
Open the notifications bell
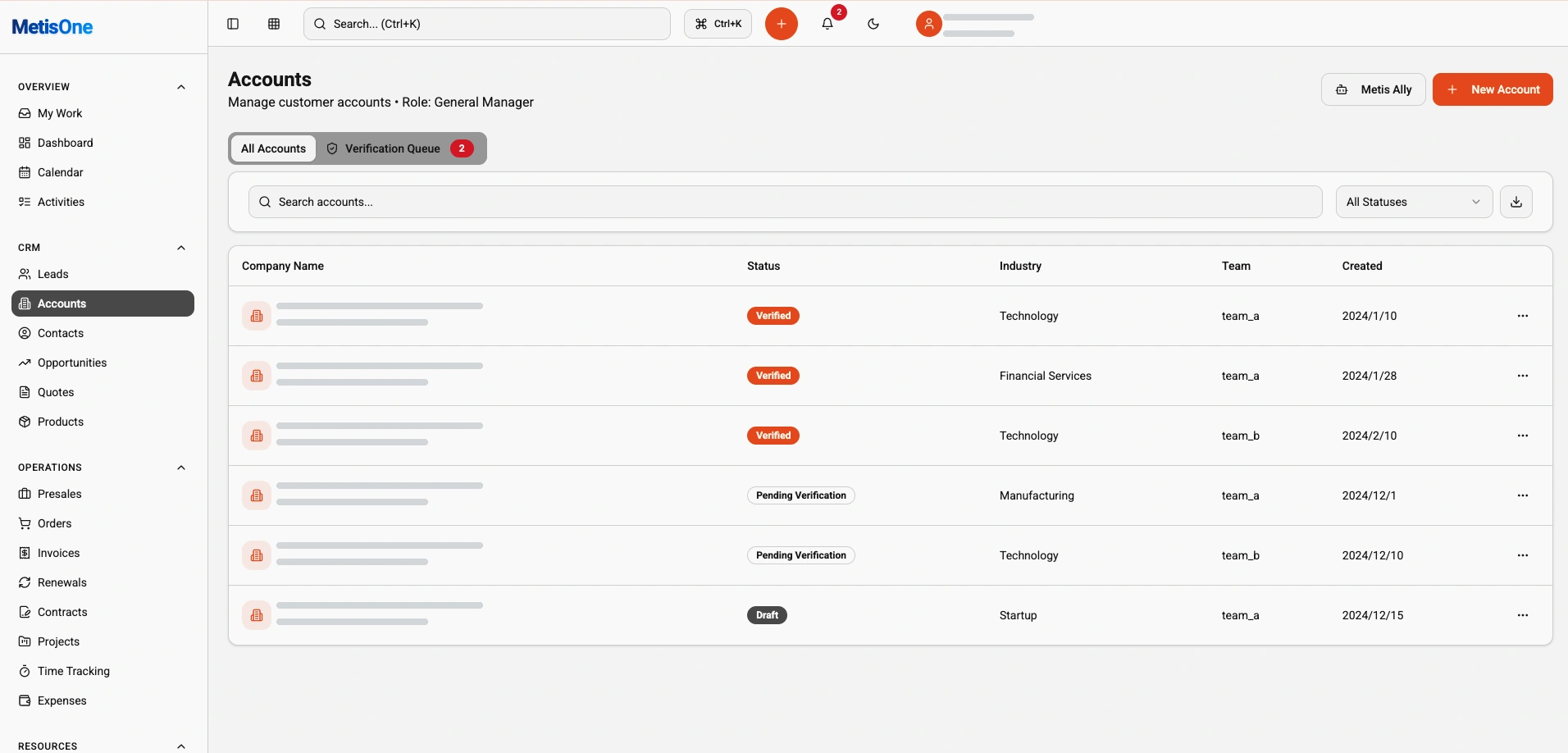pos(827,24)
